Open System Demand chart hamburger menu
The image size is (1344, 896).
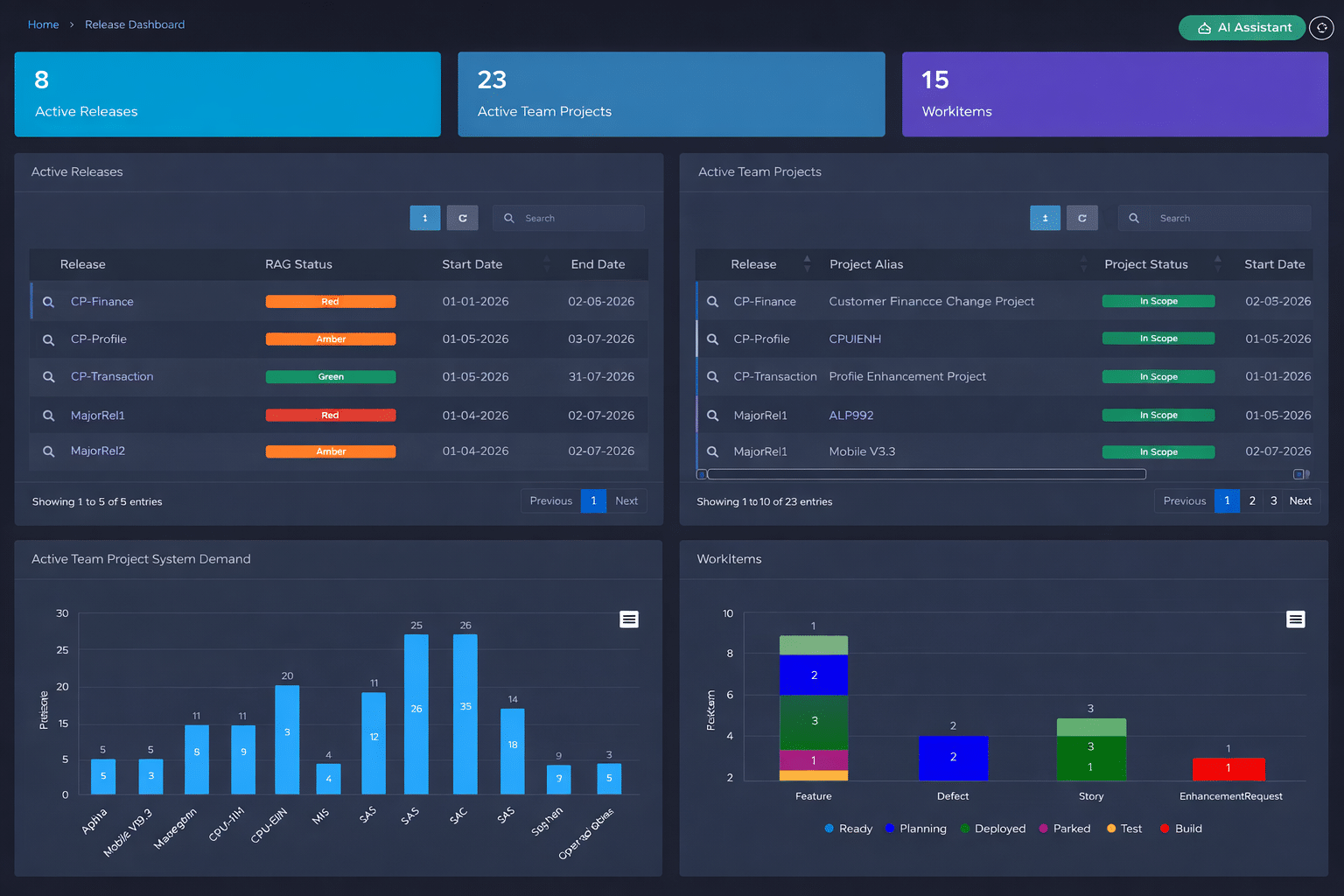click(x=629, y=619)
